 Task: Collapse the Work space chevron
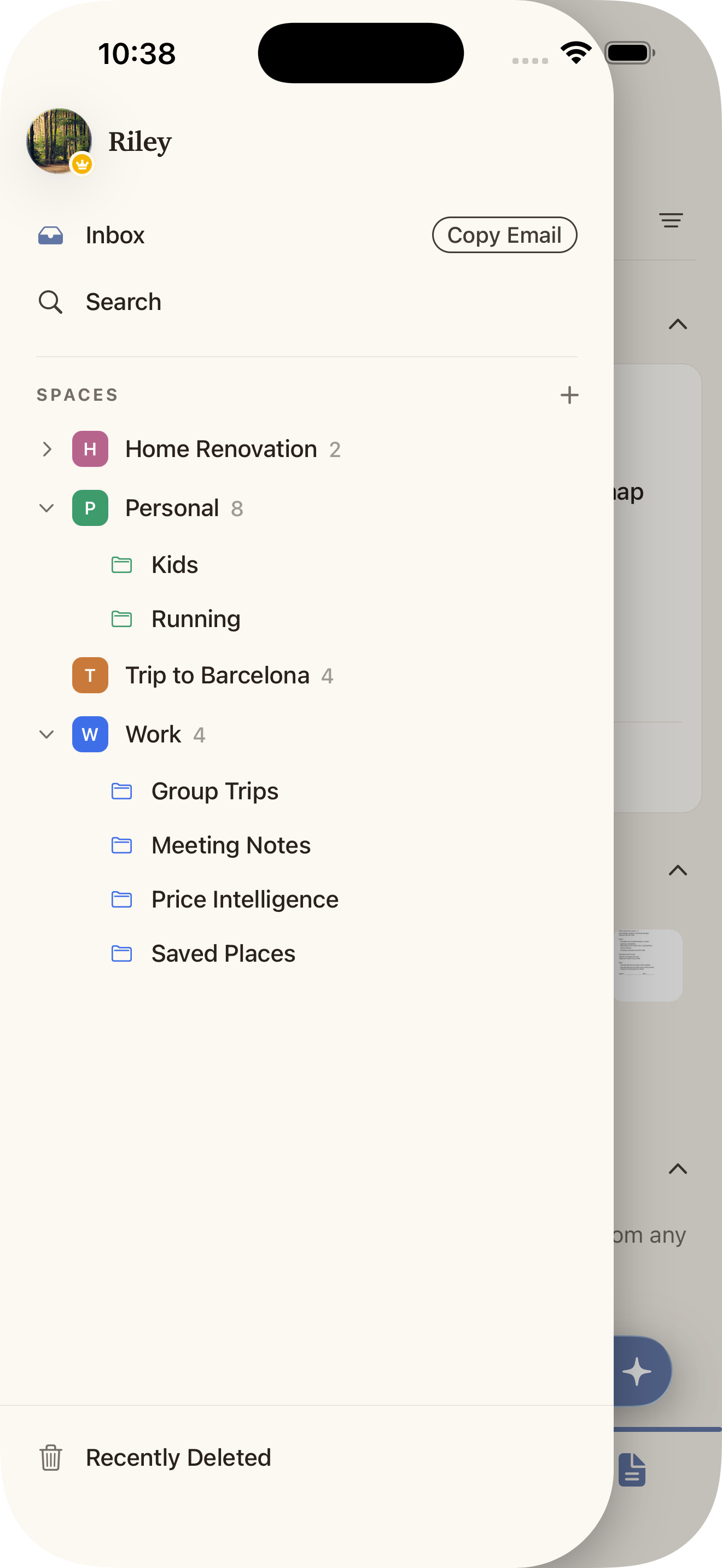[x=47, y=735]
